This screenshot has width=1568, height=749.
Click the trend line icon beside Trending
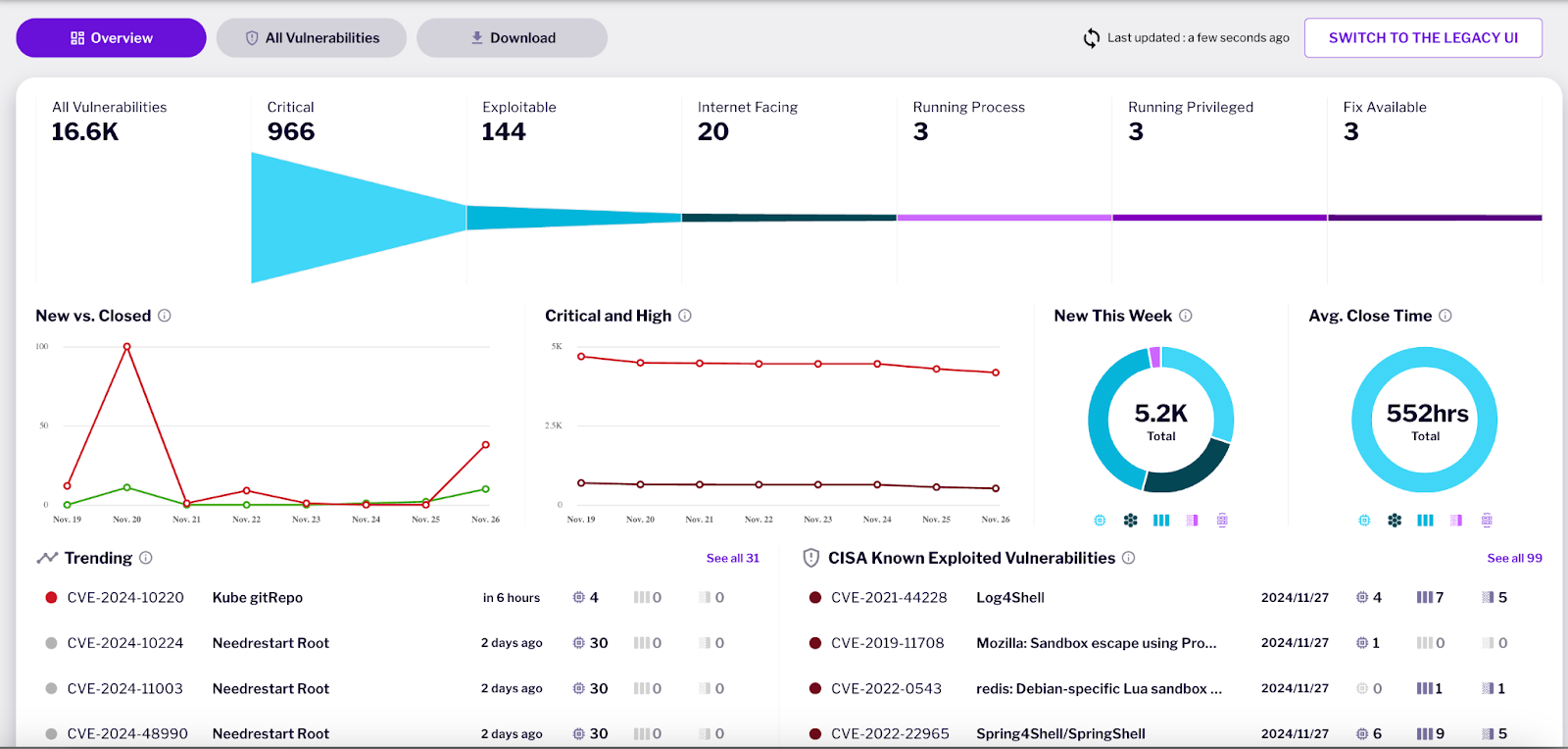[47, 558]
